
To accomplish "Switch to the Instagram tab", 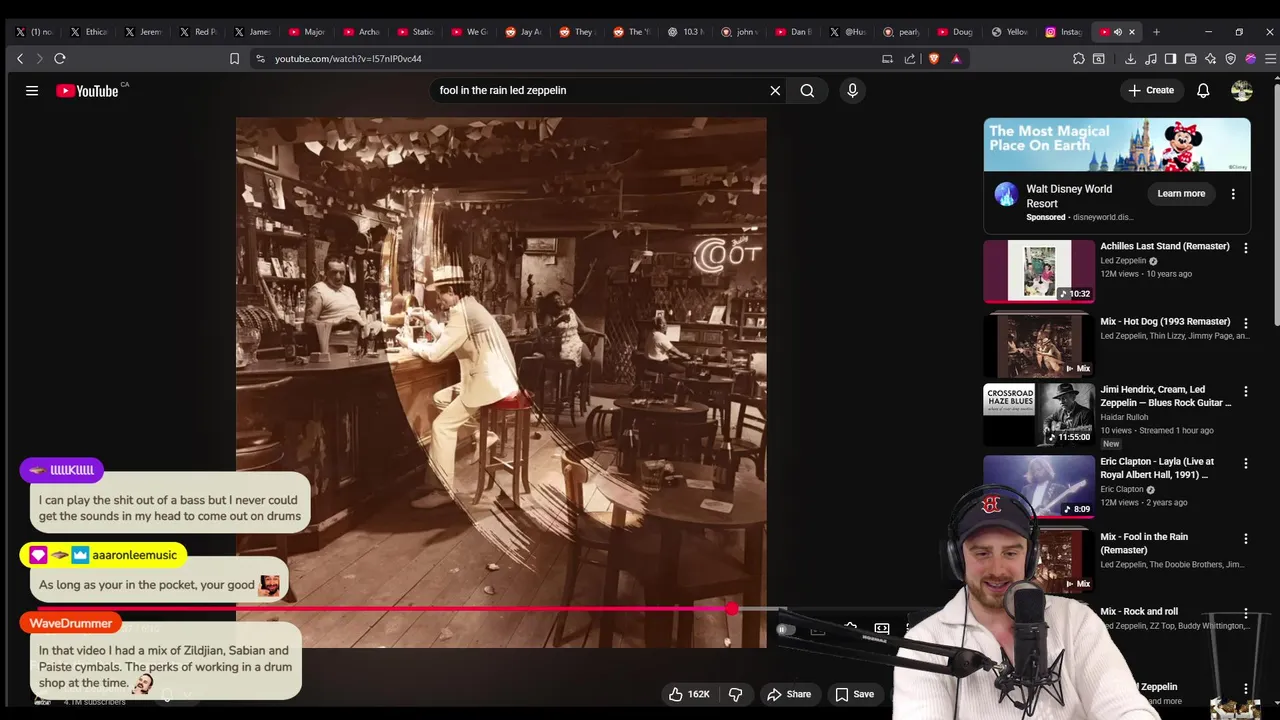I will [1063, 32].
